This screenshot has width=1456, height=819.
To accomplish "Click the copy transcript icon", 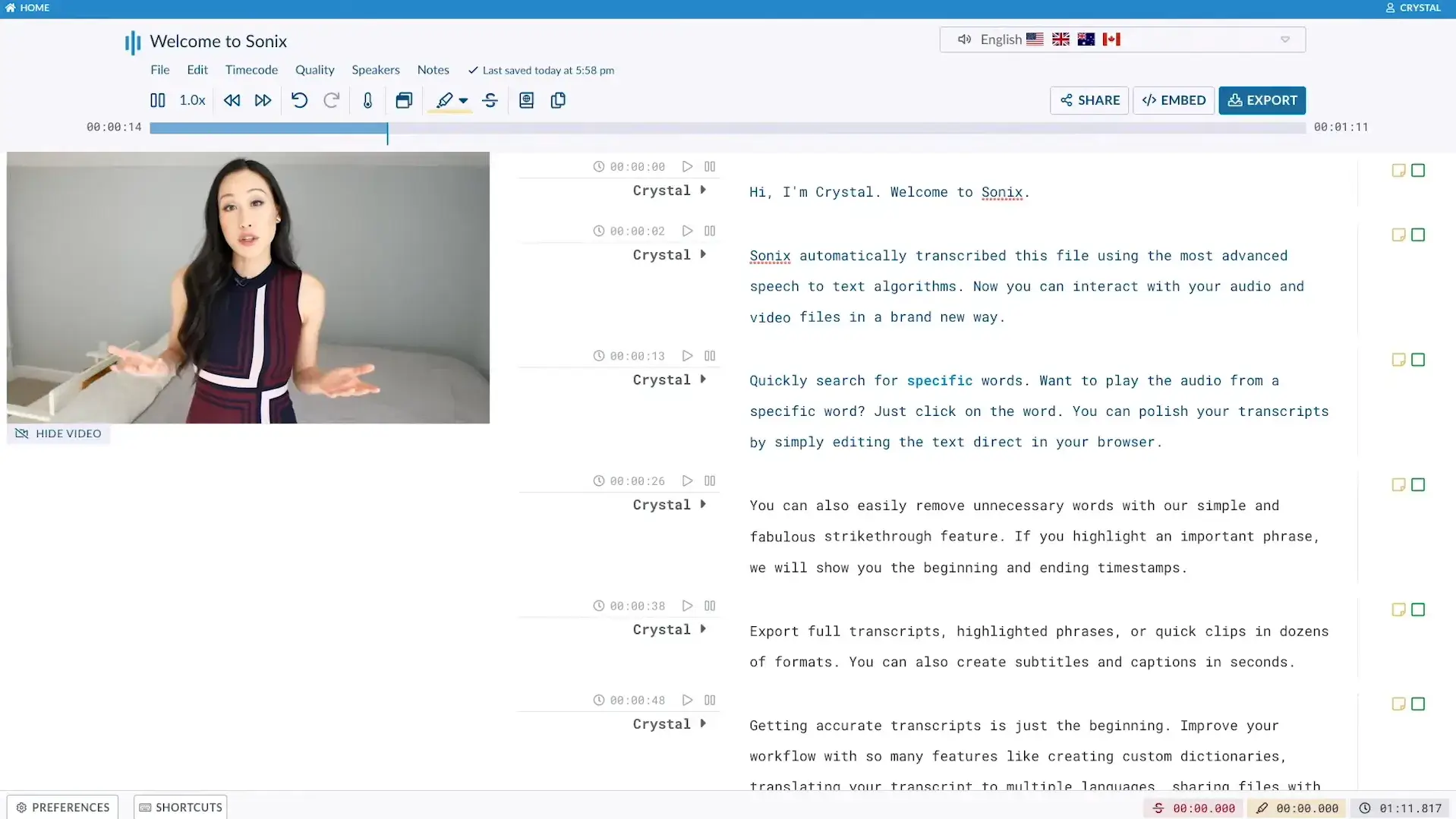I will (x=558, y=100).
